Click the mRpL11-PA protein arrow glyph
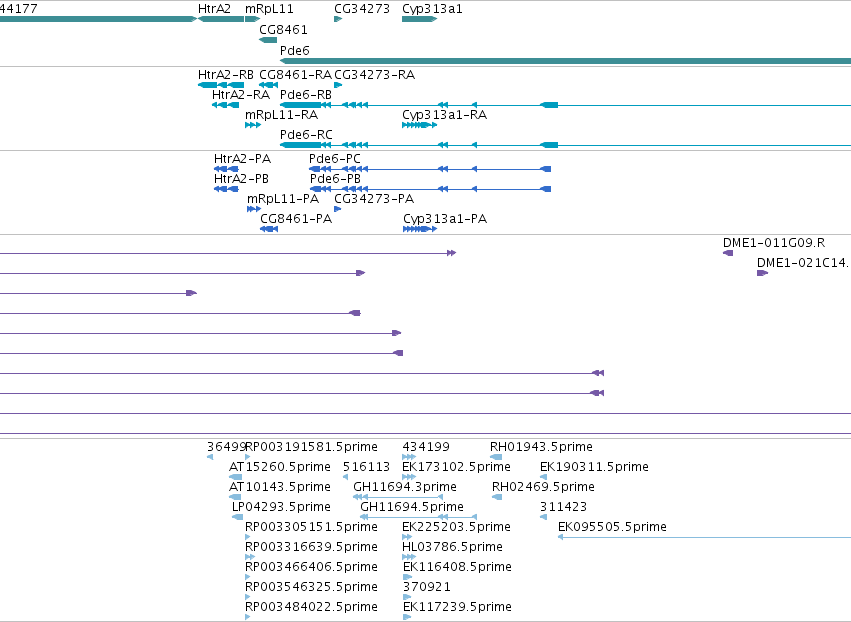 pyautogui.click(x=254, y=209)
